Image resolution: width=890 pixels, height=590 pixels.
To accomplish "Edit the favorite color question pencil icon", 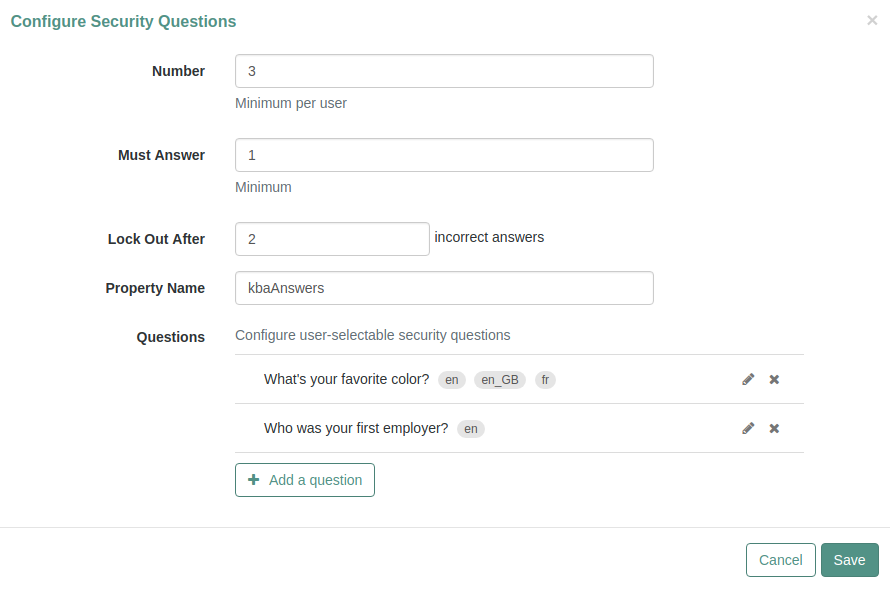I will pyautogui.click(x=748, y=379).
